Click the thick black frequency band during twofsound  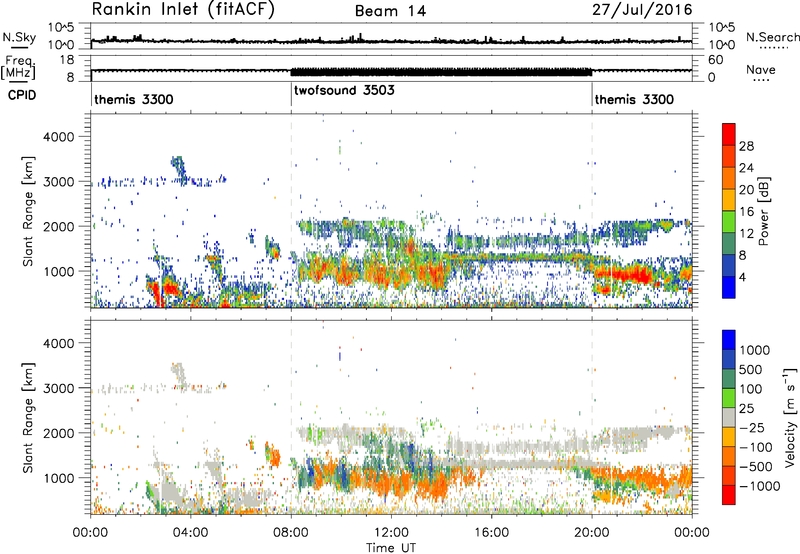click(x=441, y=72)
